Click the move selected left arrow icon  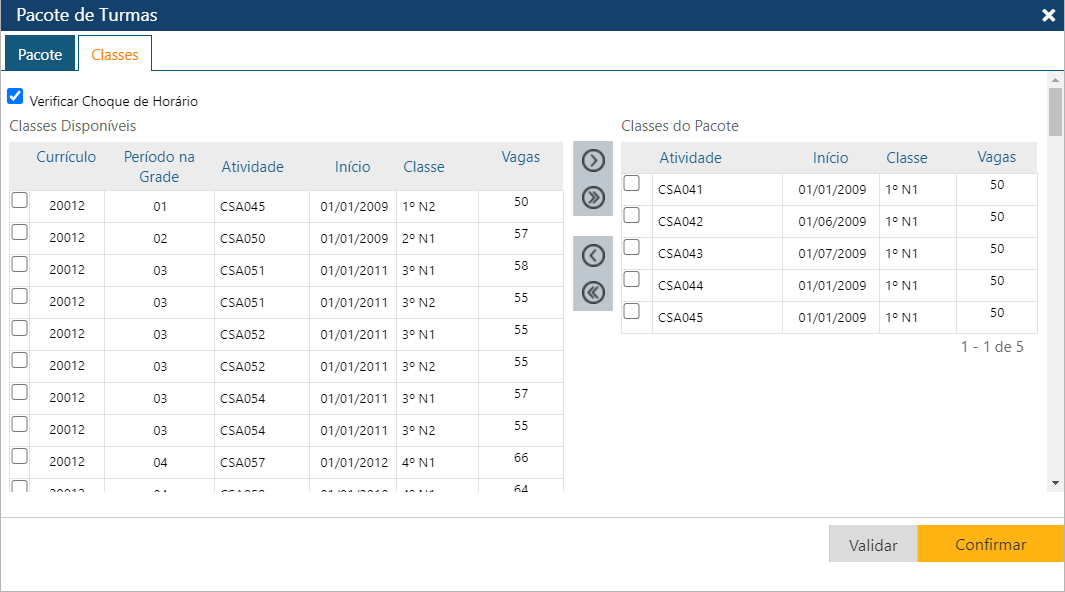click(593, 255)
